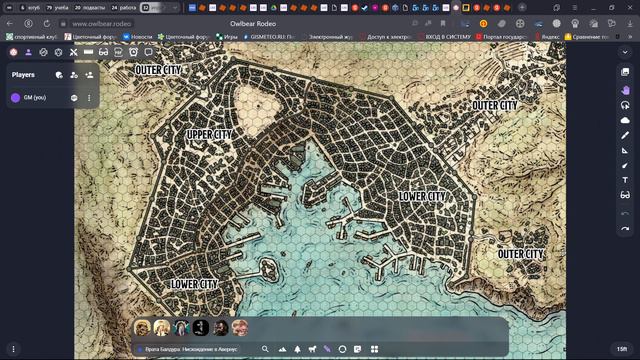
Task: Open the browser hamburger menu in the title bar
Action: coord(575,7)
